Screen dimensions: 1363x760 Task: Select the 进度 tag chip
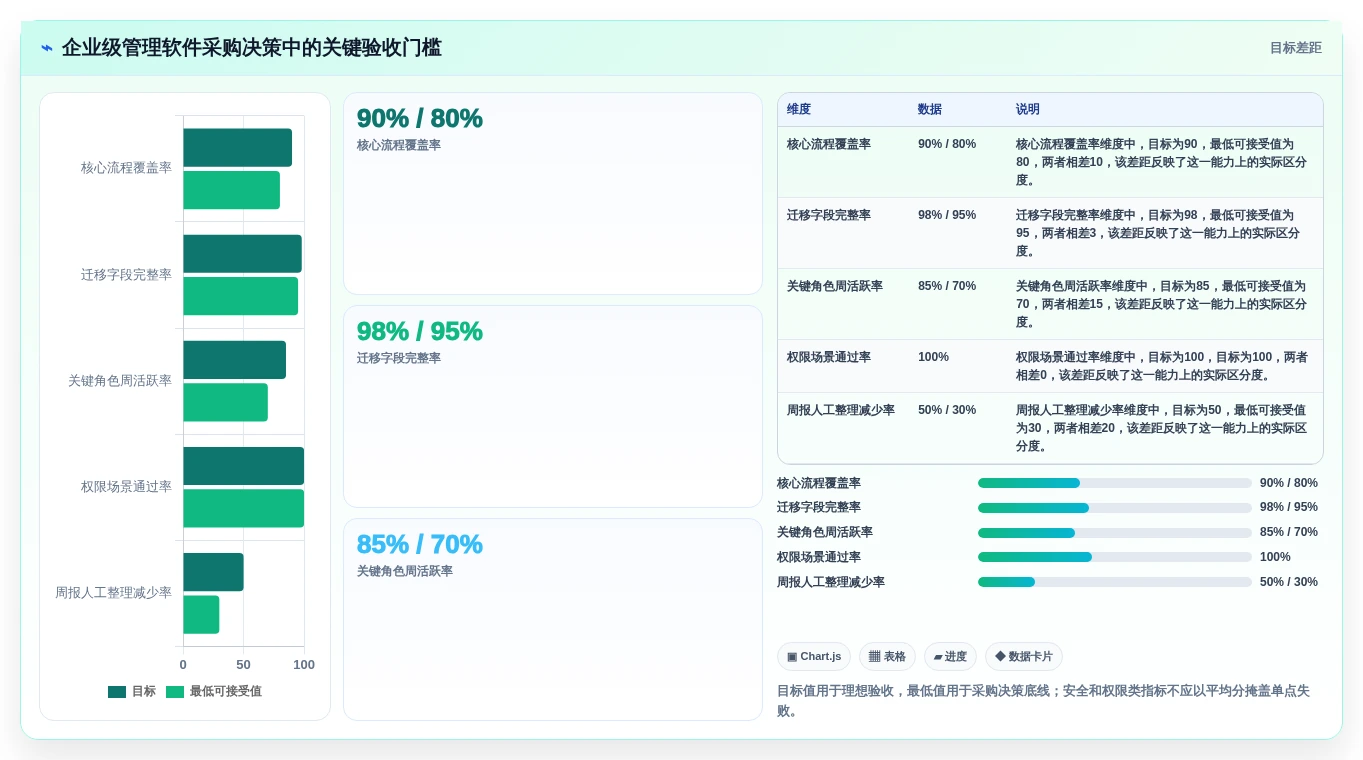coord(950,657)
